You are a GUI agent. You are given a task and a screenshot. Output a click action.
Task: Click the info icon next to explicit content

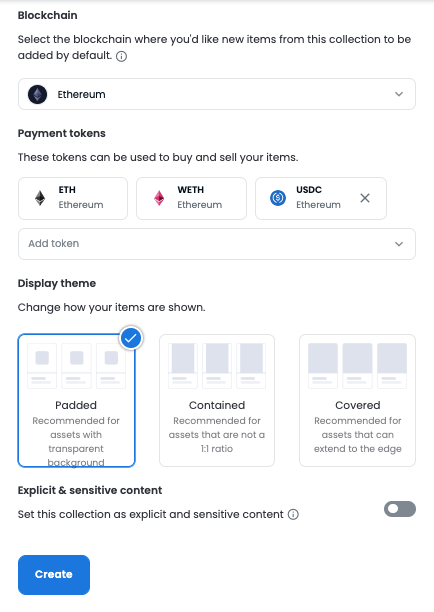tap(293, 514)
